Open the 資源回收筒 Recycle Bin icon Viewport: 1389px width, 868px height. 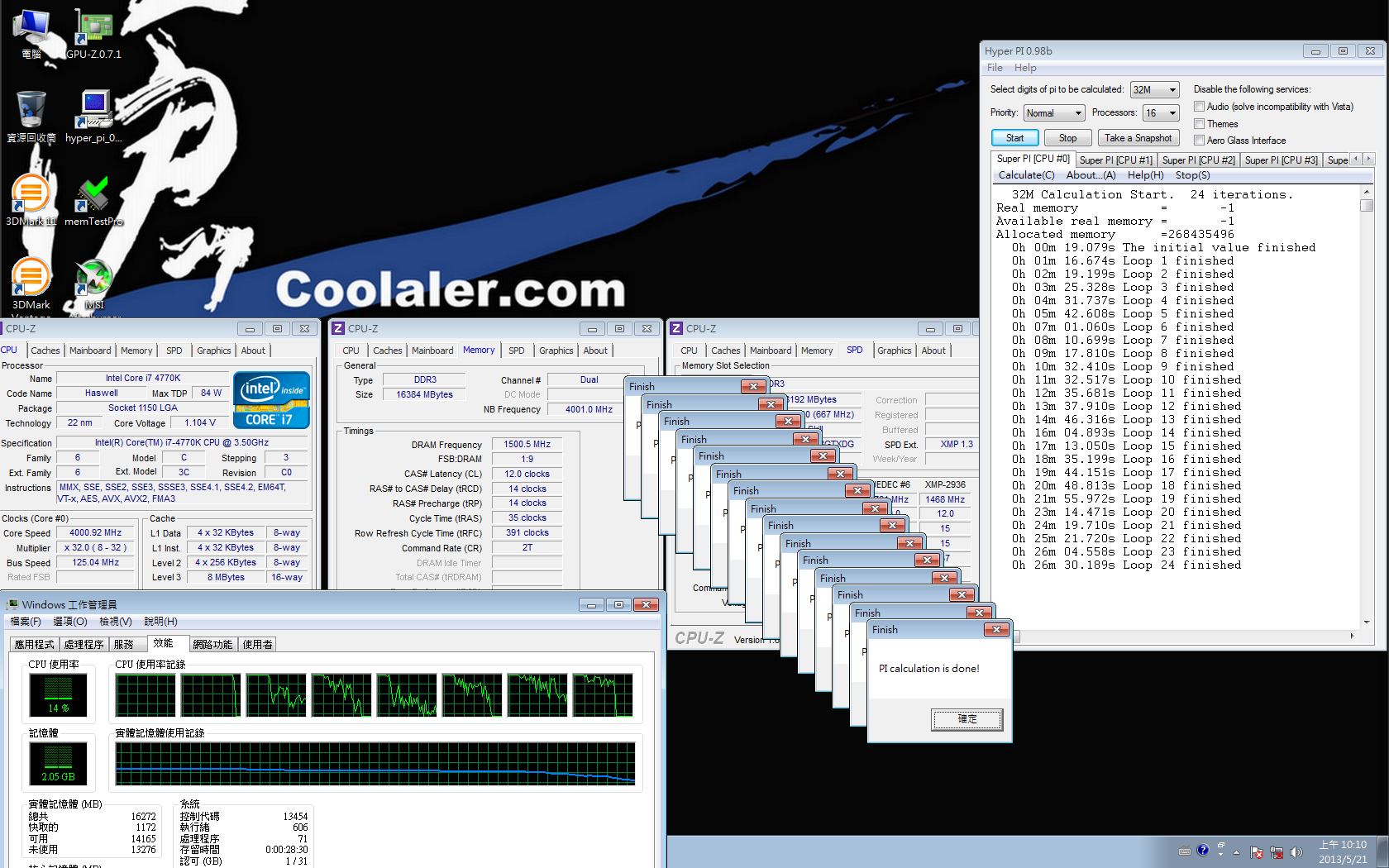tap(31, 117)
